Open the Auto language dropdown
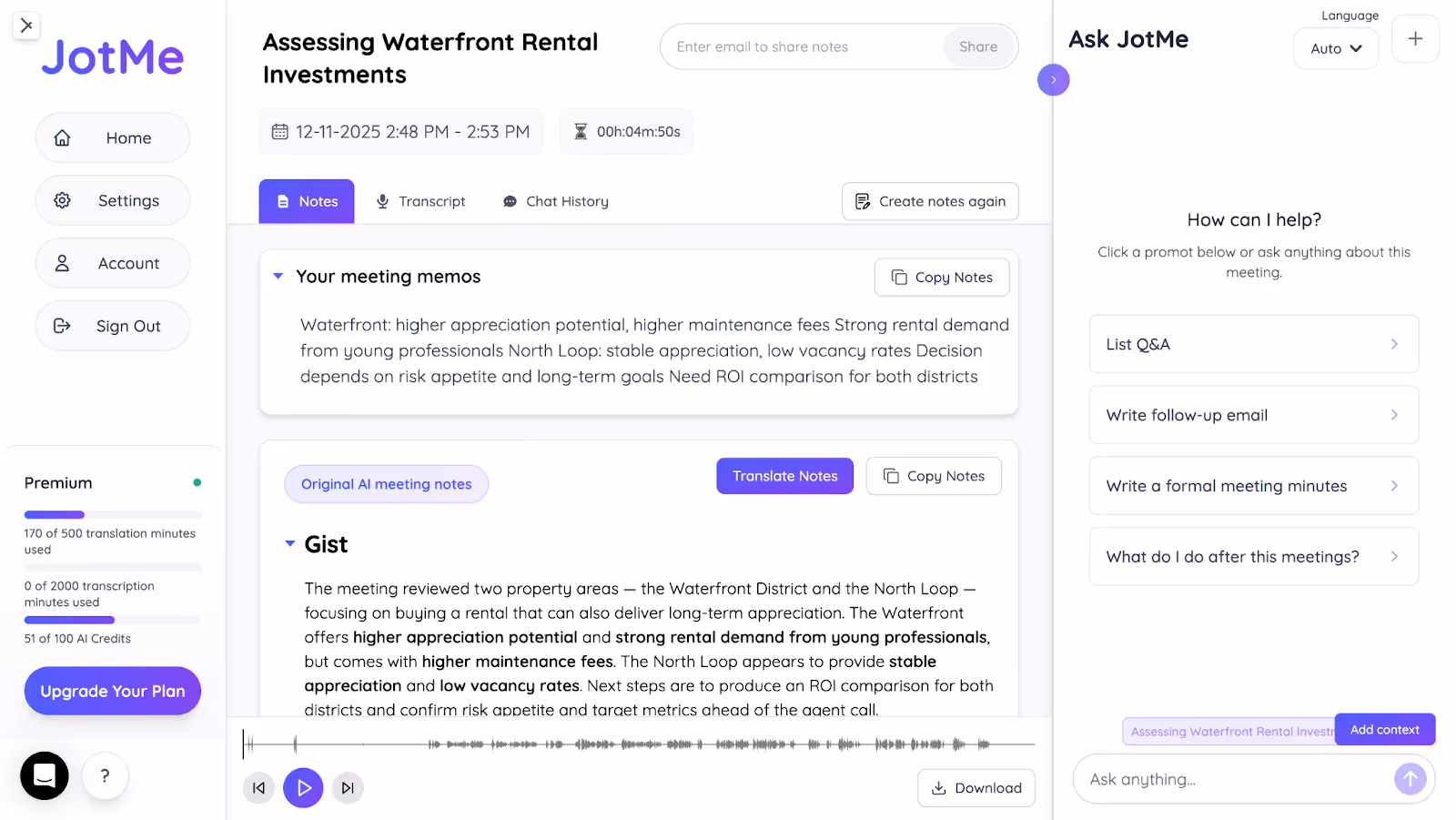Viewport: 1456px width, 820px height. [x=1336, y=48]
